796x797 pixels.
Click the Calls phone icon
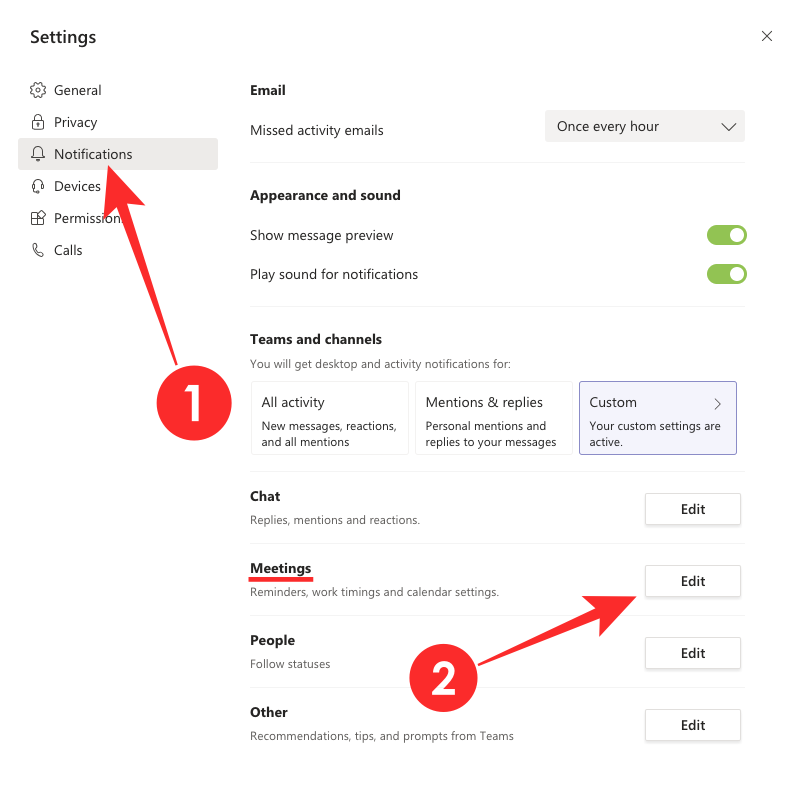38,250
